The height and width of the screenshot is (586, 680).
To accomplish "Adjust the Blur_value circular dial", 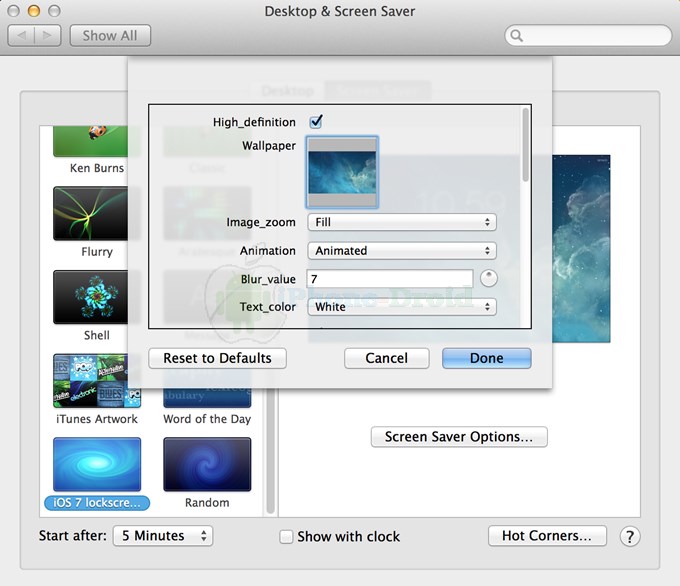I will [488, 279].
